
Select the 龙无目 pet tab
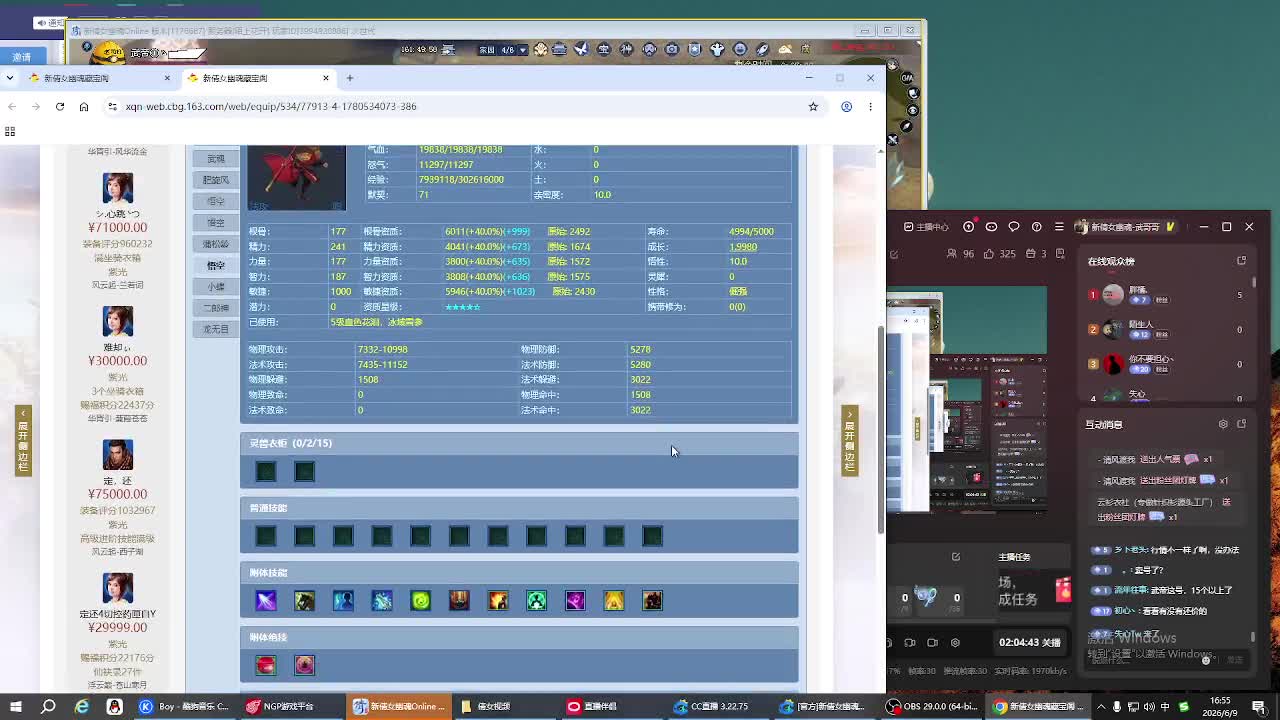point(216,329)
